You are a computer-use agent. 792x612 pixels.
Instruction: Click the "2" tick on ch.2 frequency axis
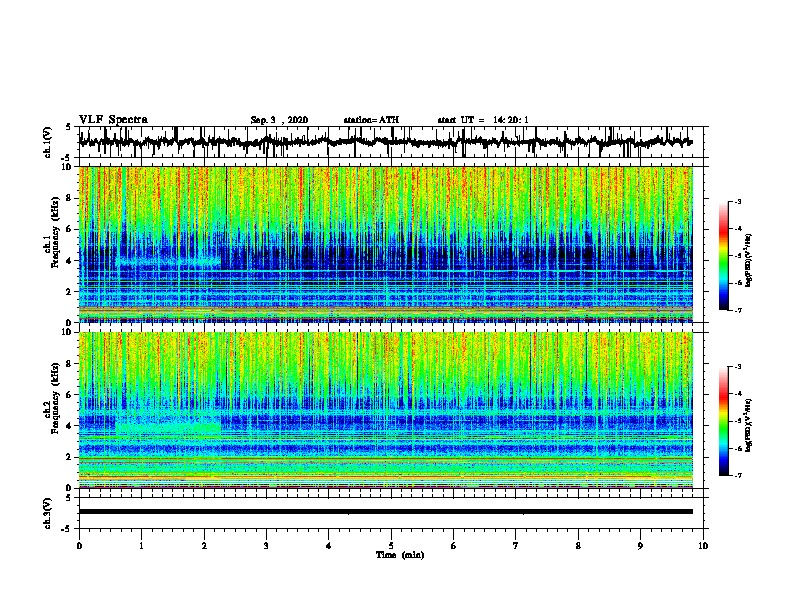tap(70, 457)
